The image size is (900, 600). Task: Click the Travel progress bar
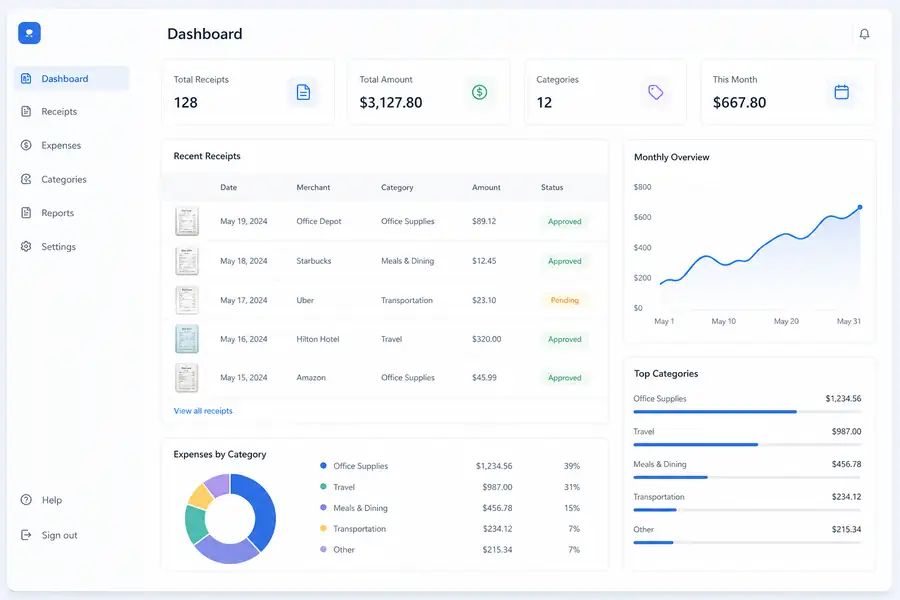[747, 444]
